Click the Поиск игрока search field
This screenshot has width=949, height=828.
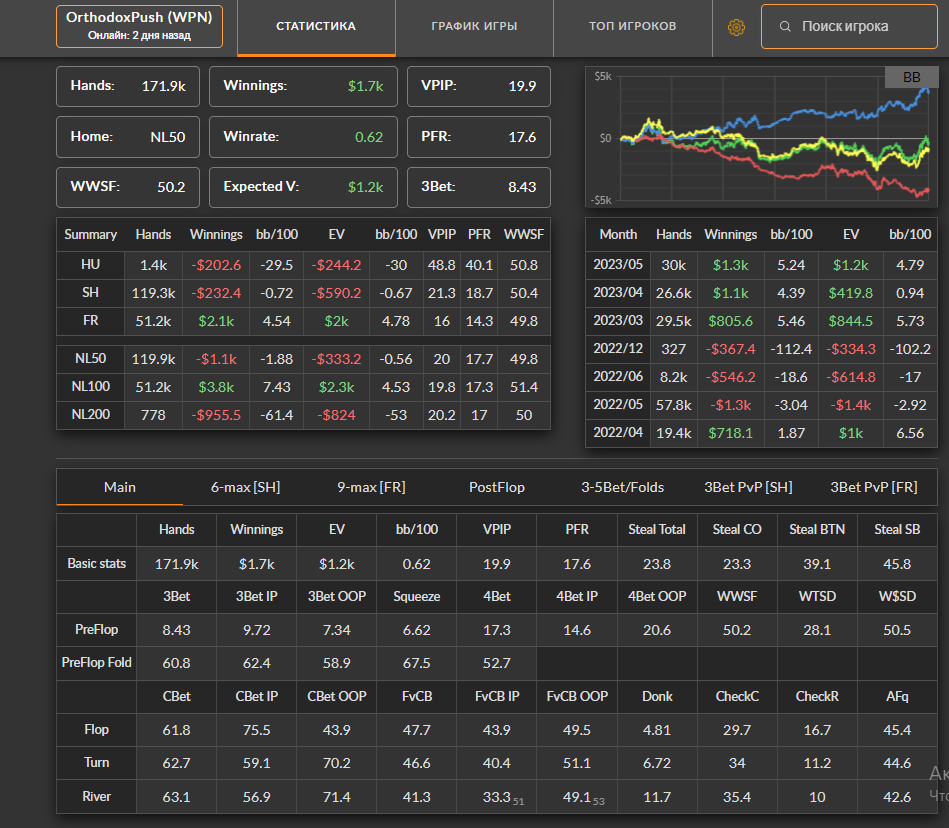(x=858, y=27)
